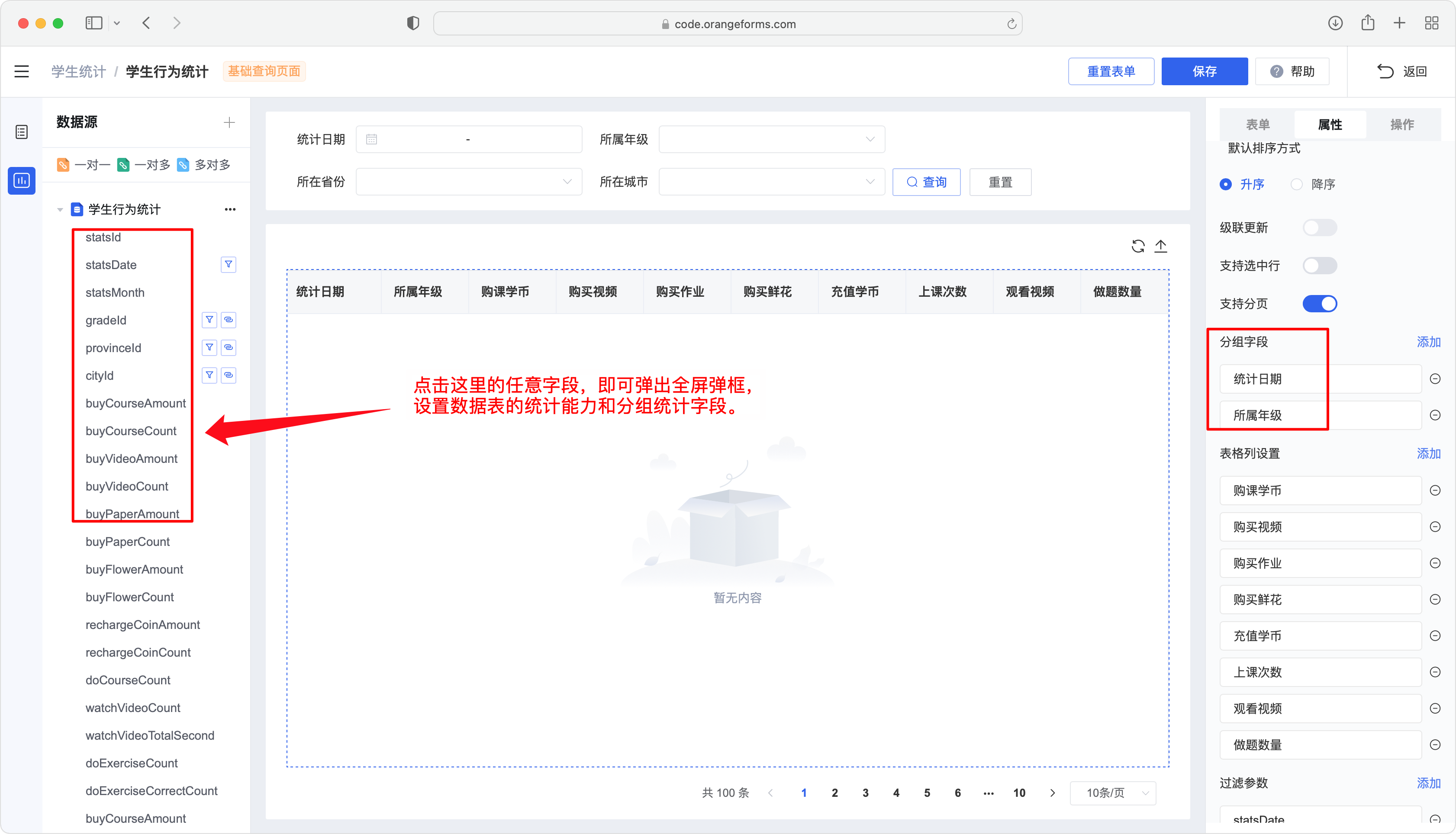This screenshot has height=834, width=1456.
Task: Remove the 观看视频 table column
Action: coord(1435,709)
